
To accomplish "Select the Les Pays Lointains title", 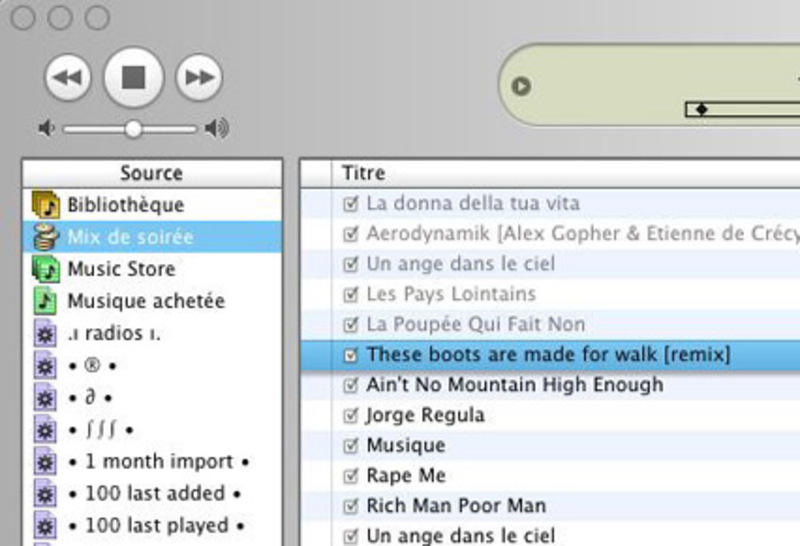I will click(x=452, y=294).
